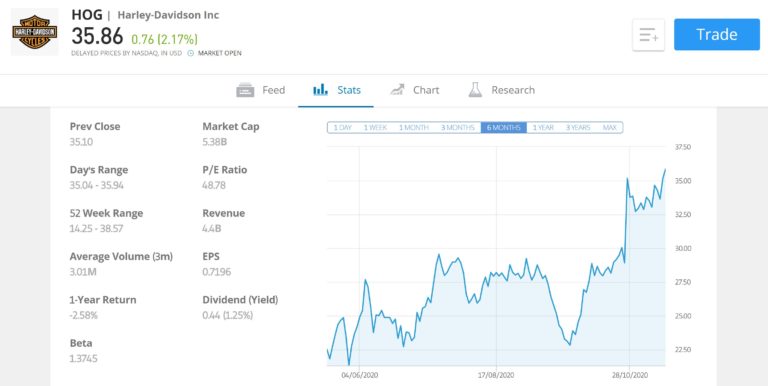Click the Harley-Davidson logo image

click(34, 32)
